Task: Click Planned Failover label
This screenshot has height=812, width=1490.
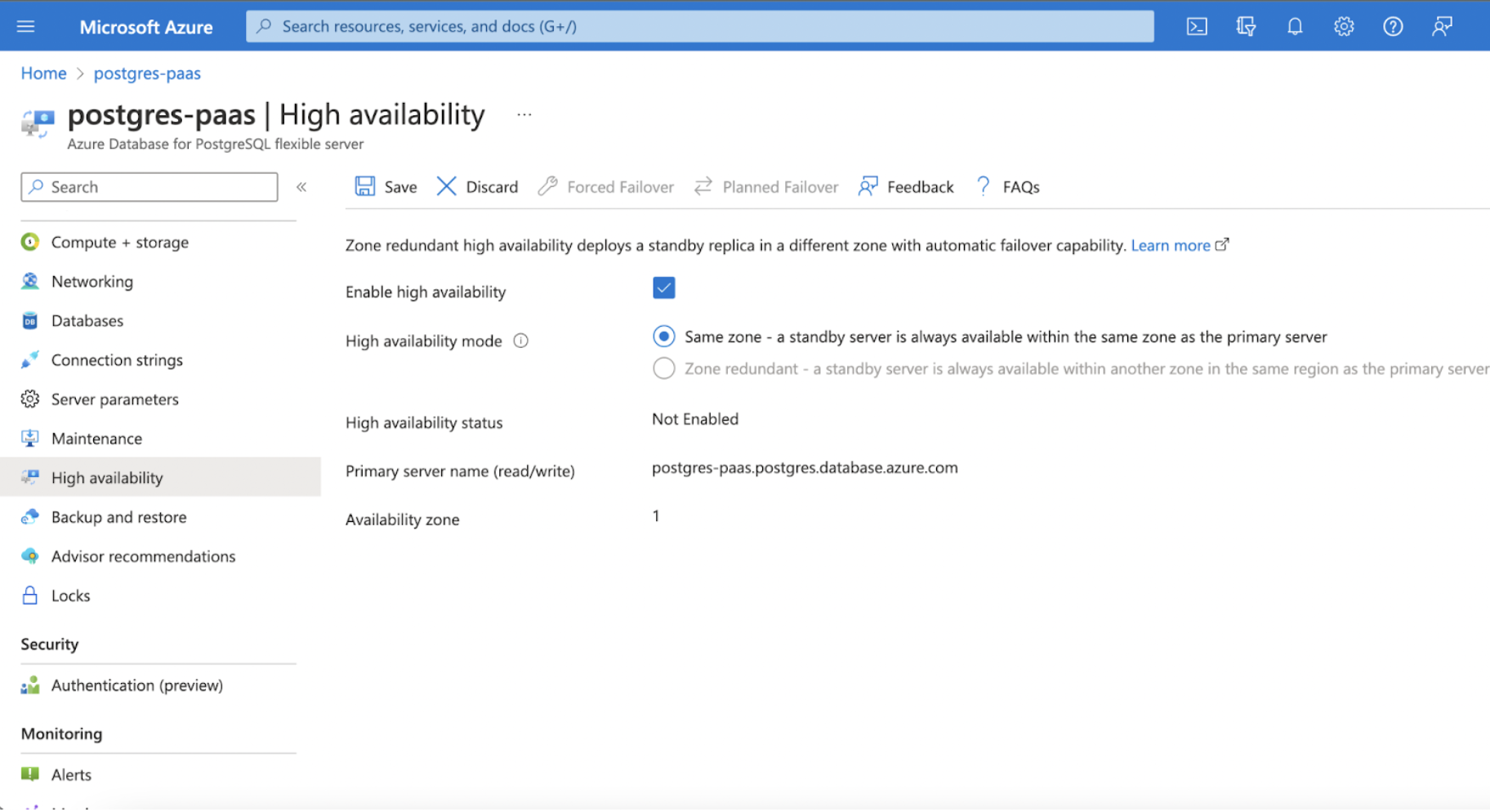Action: 780,187
